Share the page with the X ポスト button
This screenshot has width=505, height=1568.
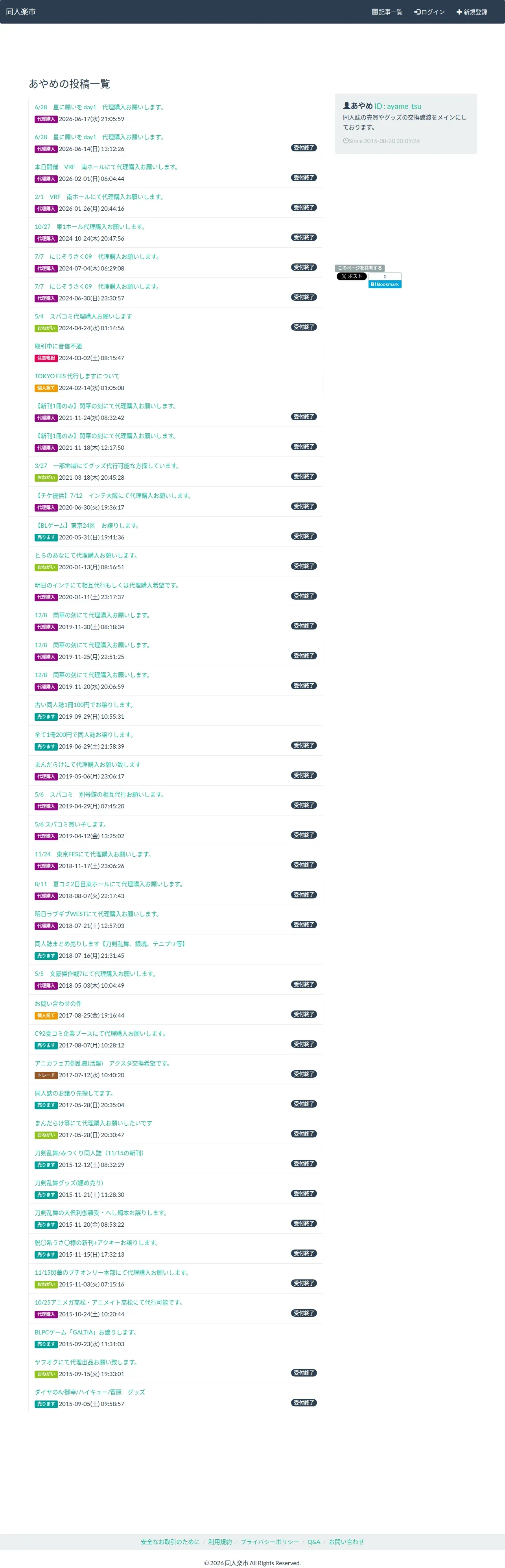(352, 276)
